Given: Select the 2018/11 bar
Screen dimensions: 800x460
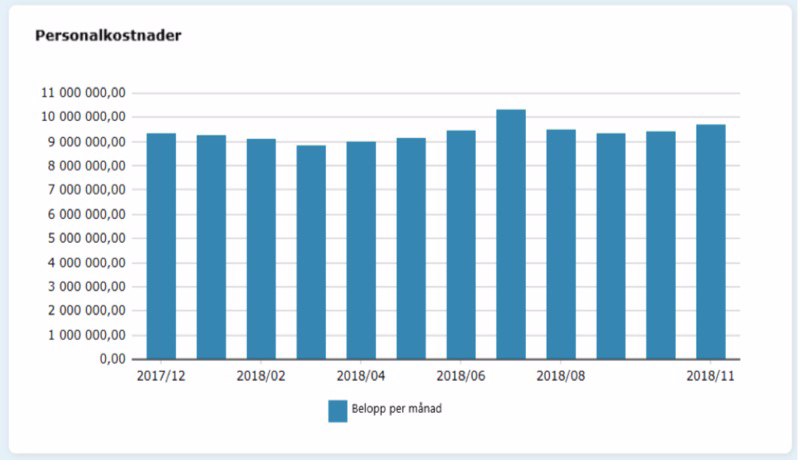Looking at the screenshot, I should pyautogui.click(x=711, y=242).
